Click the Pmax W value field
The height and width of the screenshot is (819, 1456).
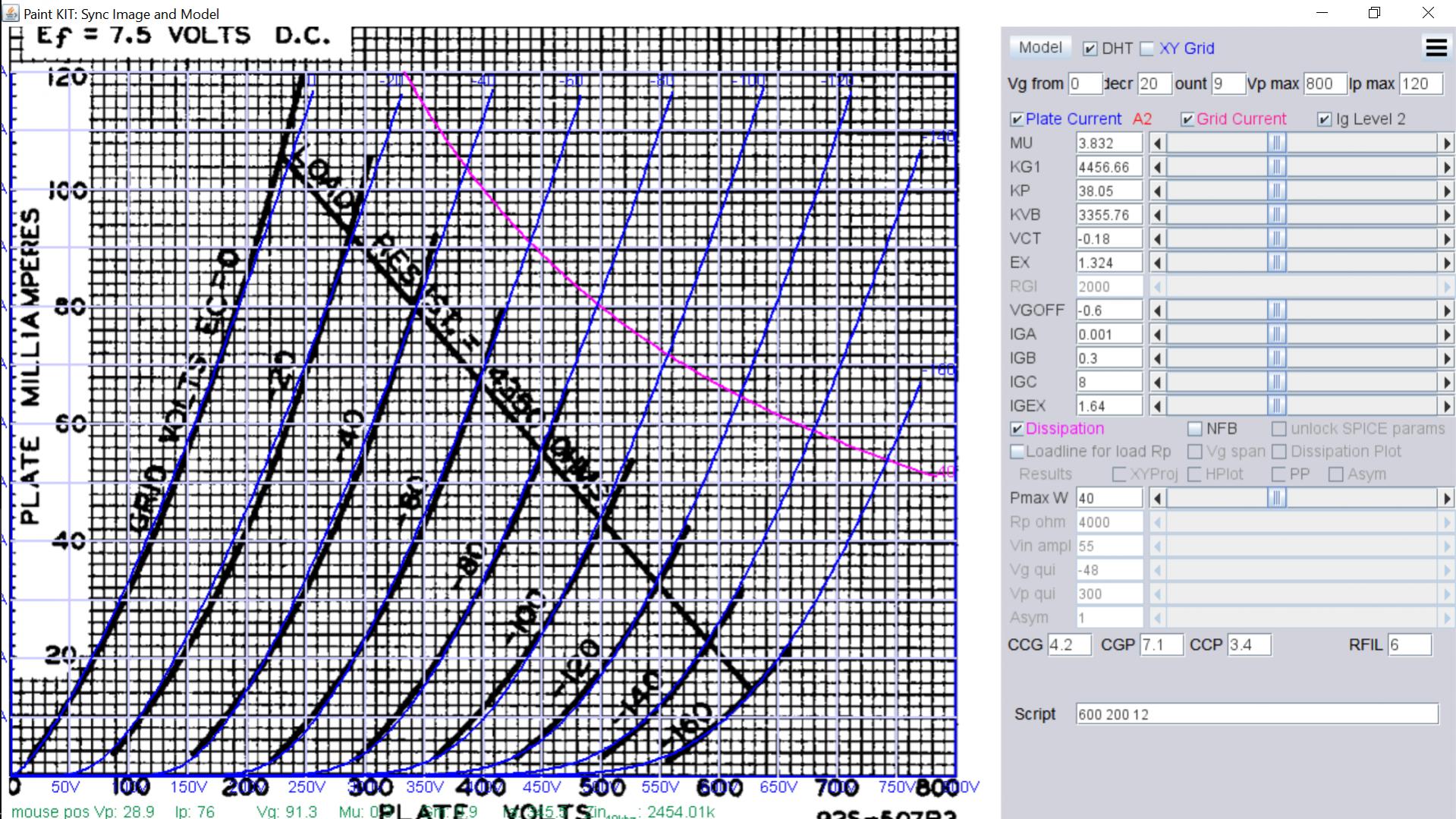pos(1109,499)
